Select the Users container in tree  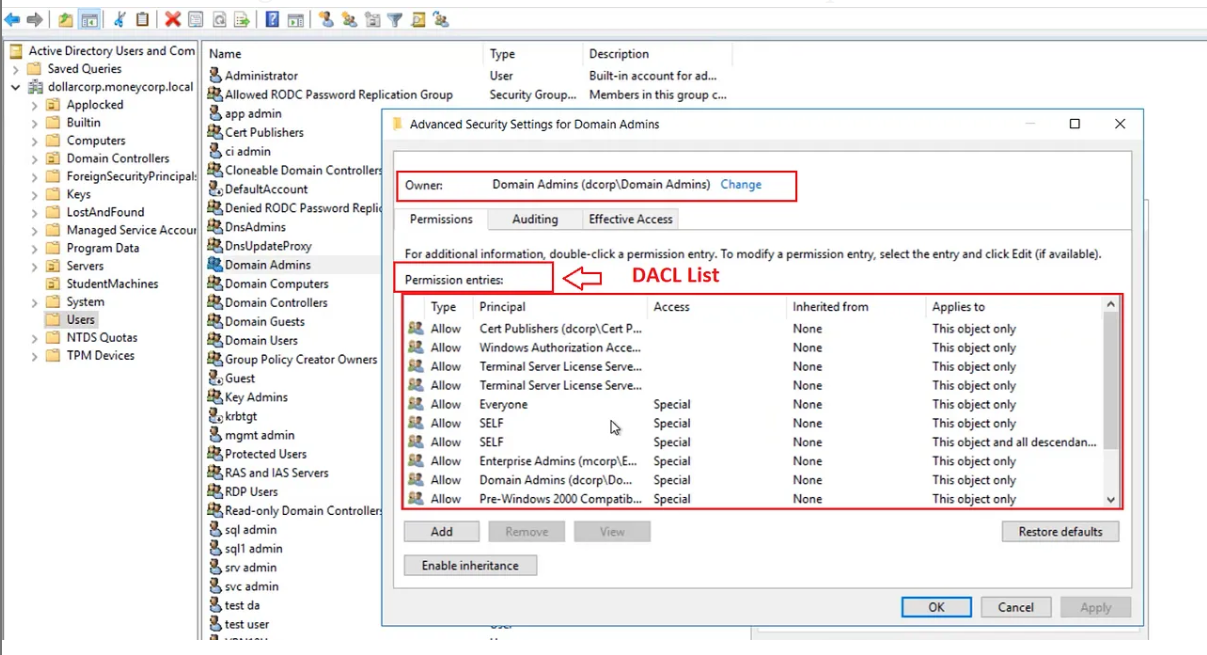(x=80, y=320)
